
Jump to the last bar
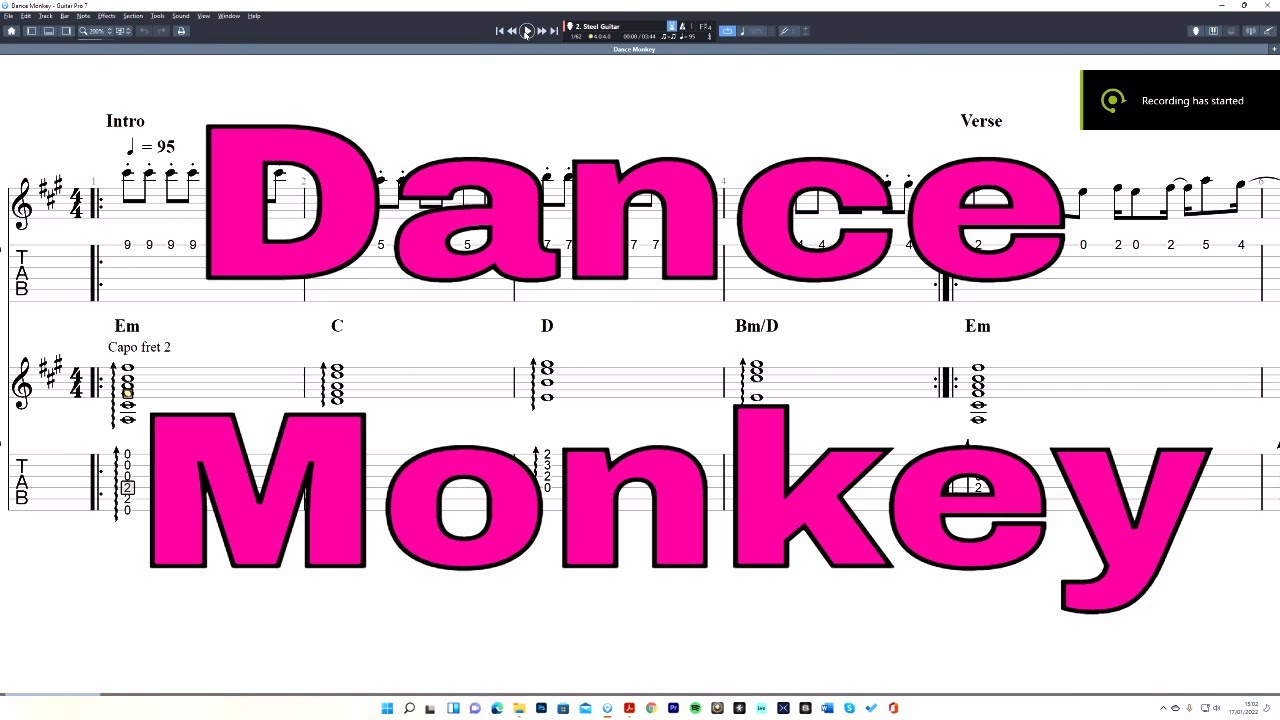tap(554, 31)
